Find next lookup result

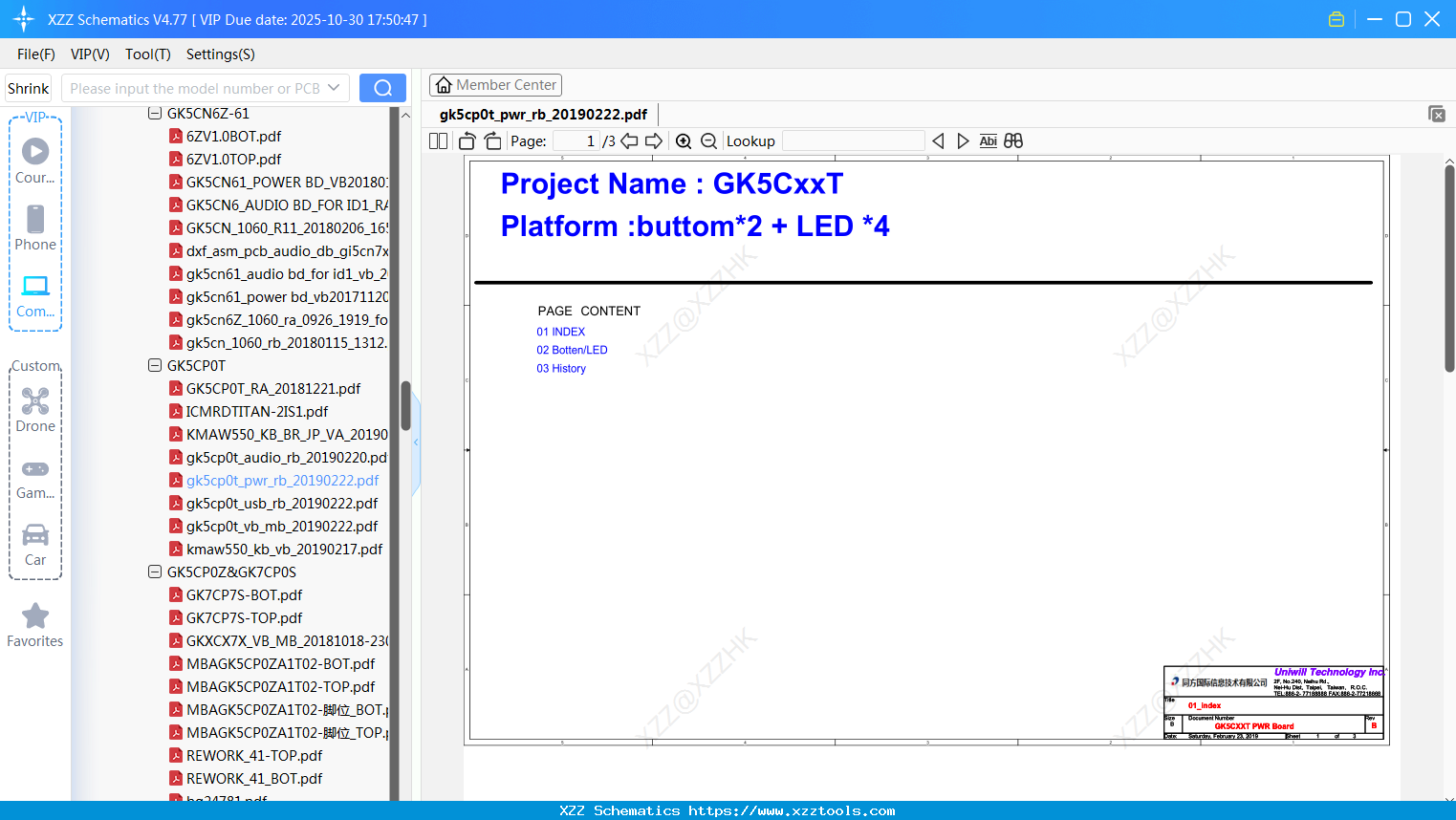coord(963,141)
